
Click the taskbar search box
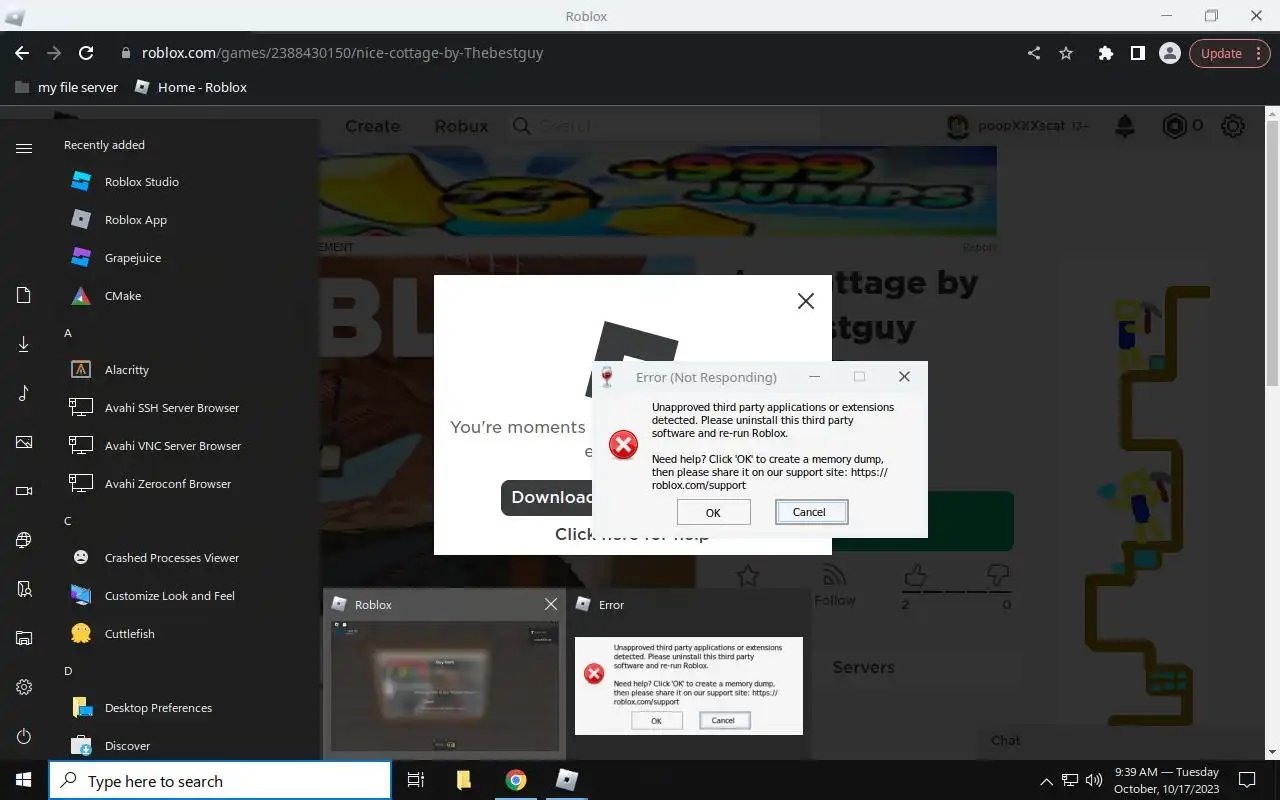pyautogui.click(x=220, y=781)
